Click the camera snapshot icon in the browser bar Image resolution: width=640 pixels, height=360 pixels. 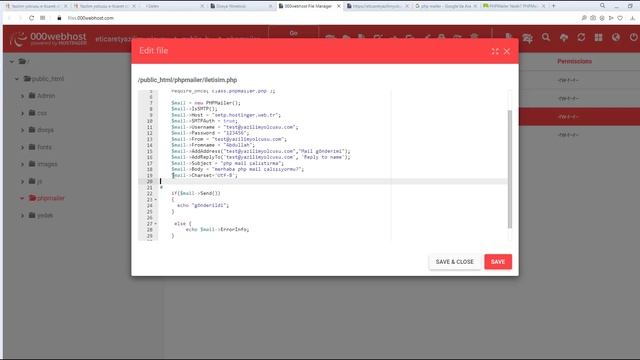pos(593,18)
